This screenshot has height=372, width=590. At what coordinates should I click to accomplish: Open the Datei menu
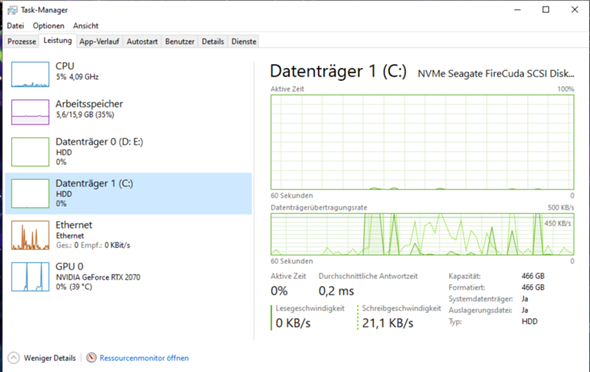point(15,26)
